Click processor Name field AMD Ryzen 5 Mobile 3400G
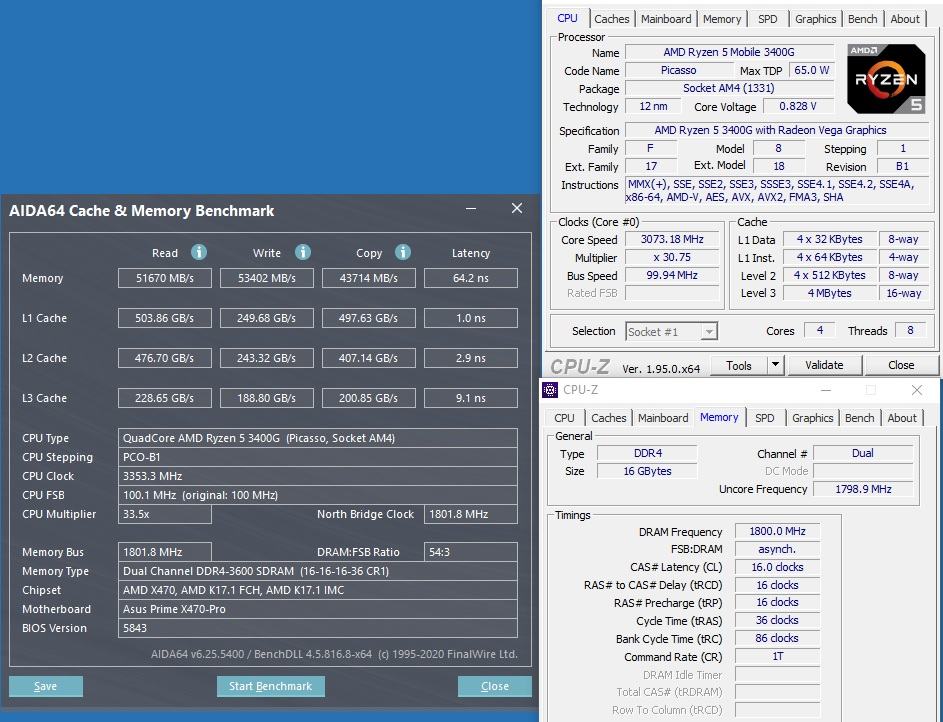Viewport: 943px width, 722px height. pos(729,52)
